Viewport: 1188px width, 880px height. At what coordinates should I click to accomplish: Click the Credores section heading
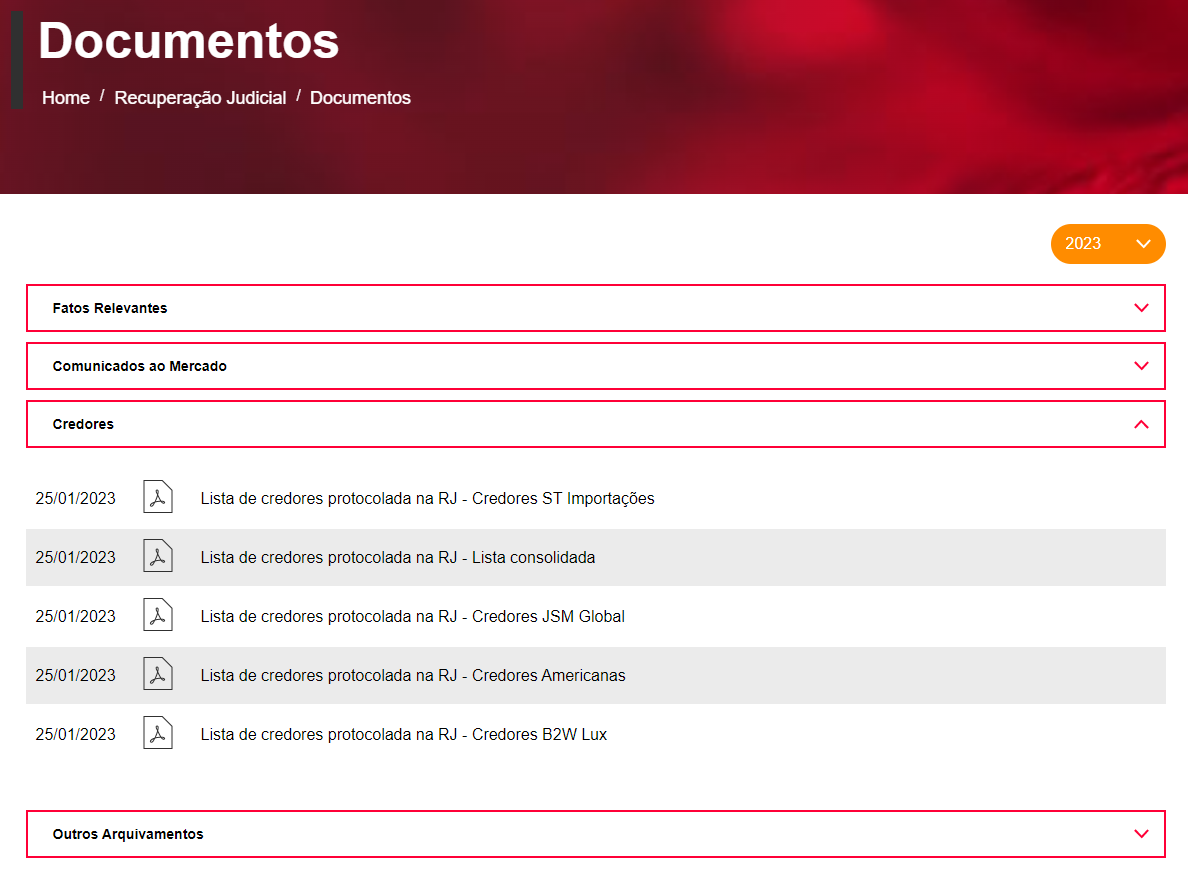coord(83,424)
